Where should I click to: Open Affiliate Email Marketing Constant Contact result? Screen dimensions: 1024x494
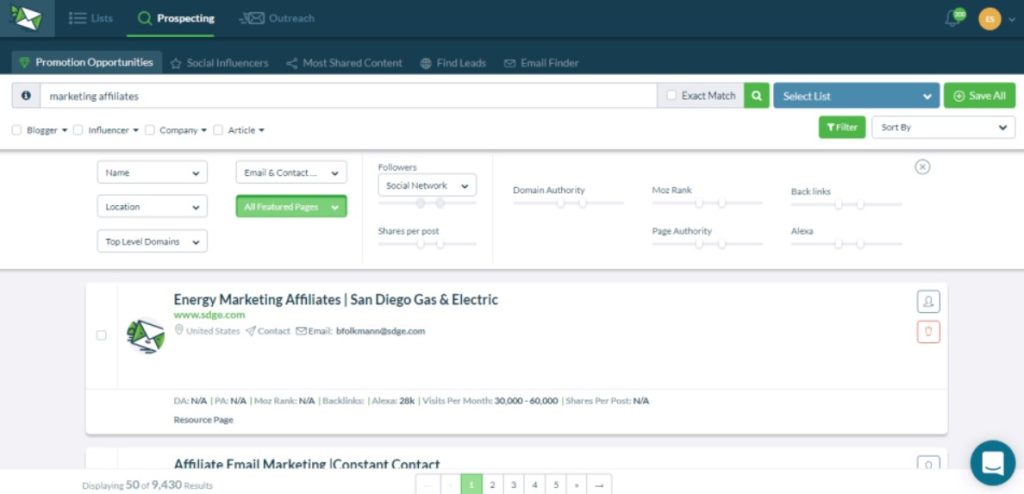pos(307,464)
